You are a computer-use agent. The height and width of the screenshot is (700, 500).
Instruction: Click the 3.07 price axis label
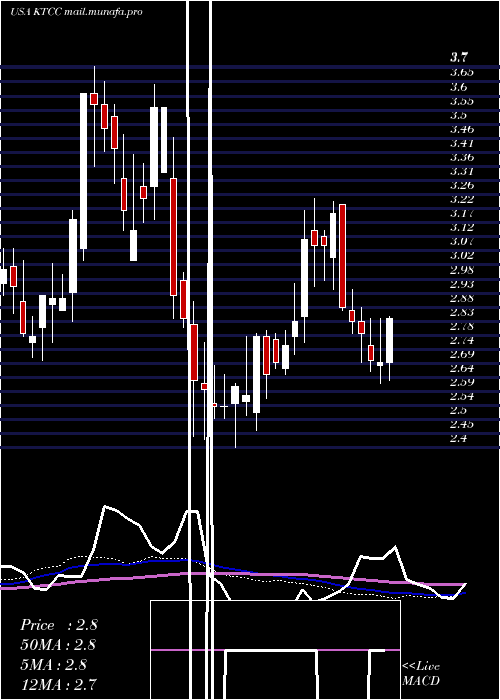[x=462, y=242]
